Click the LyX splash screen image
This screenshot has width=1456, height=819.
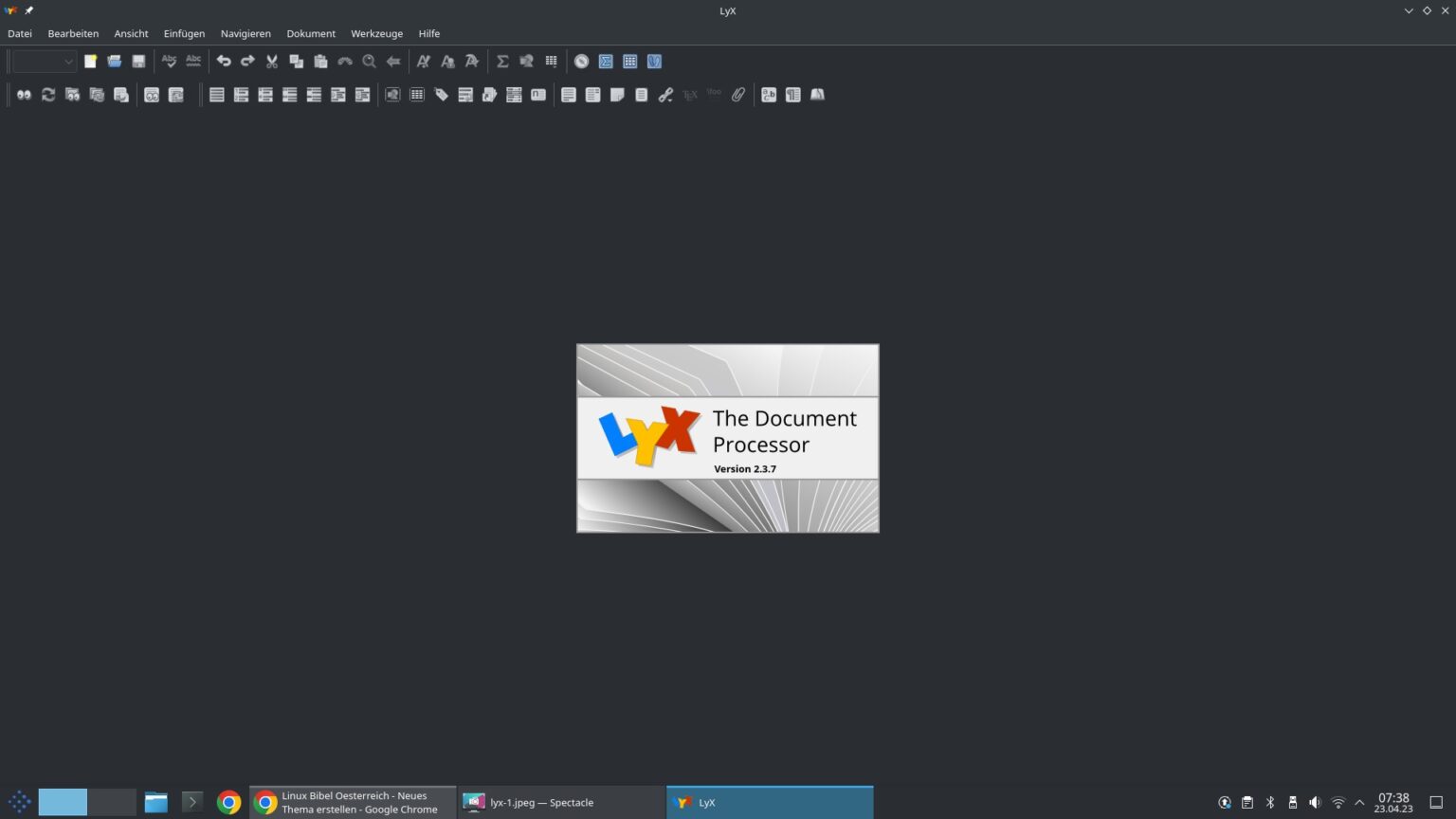[727, 438]
